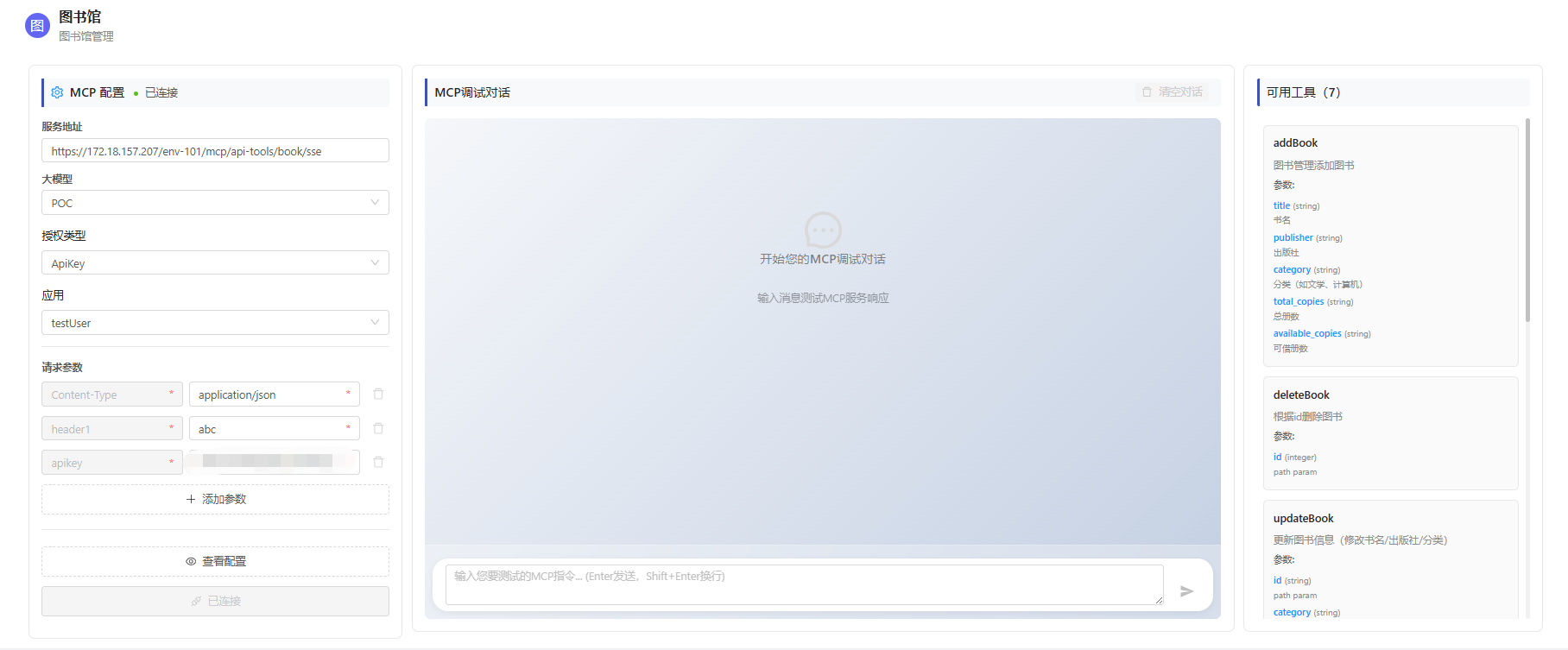Select the addBook tool card
This screenshot has width=1568, height=650.
pyautogui.click(x=1389, y=246)
